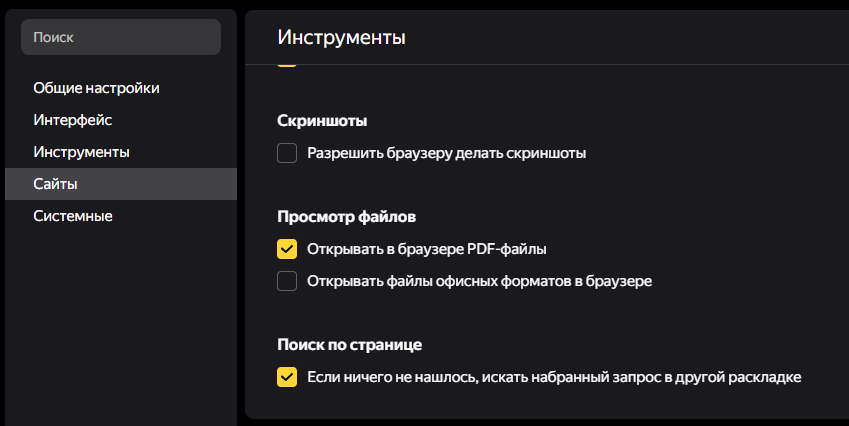Open Общие настройки in the sidebar
Viewport: 849px width, 426px height.
point(96,88)
